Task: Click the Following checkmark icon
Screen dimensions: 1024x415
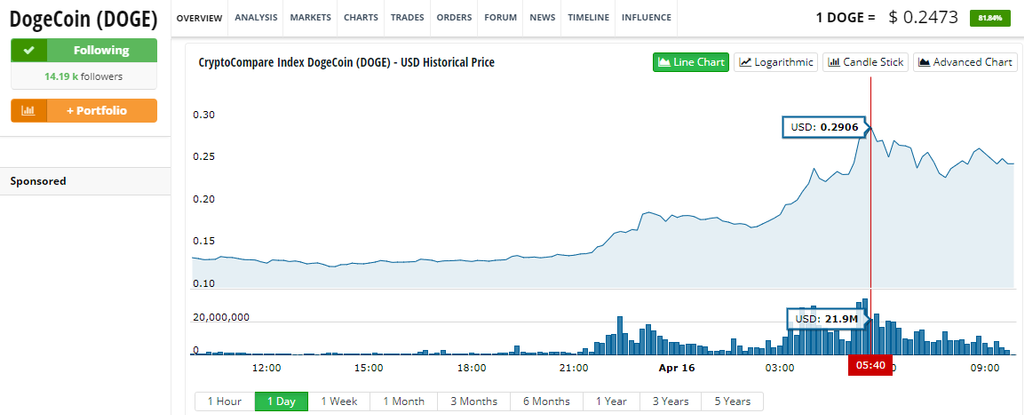Action: [29, 50]
